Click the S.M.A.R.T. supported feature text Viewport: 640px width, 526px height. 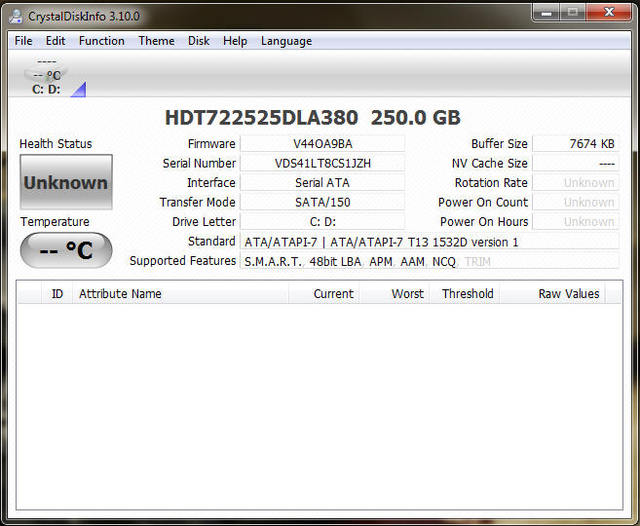(273, 262)
